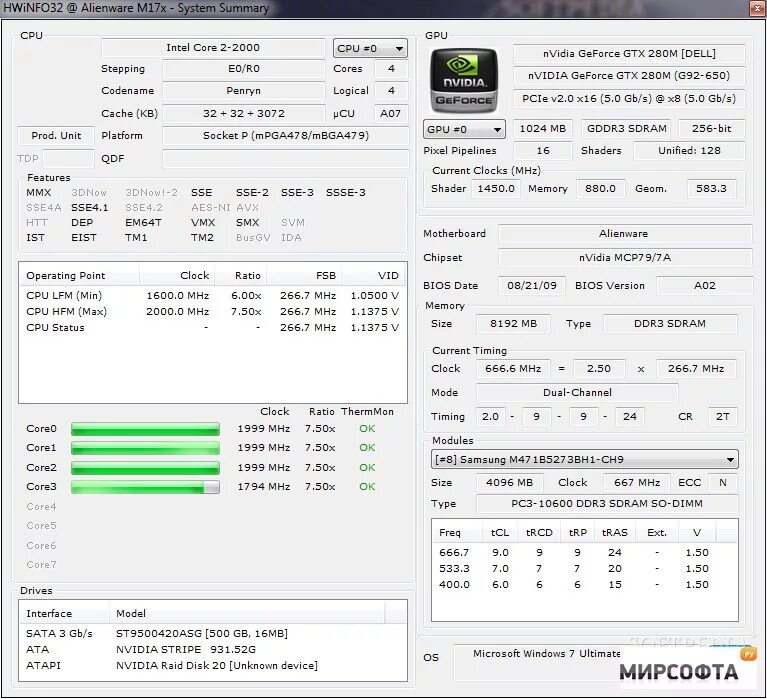Viewport: 767px width, 699px height.
Task: Click the Core2 usage bar
Action: tap(145, 468)
